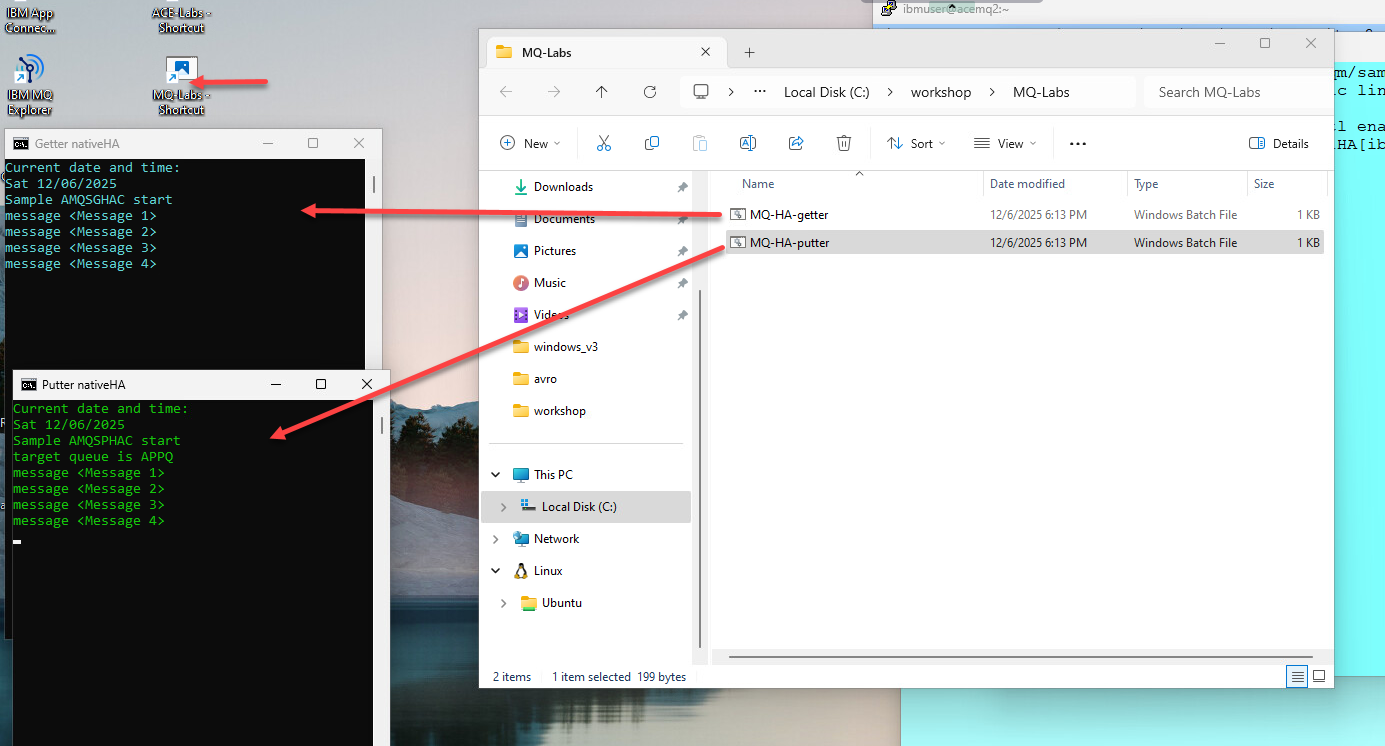This screenshot has width=1385, height=746.
Task: Go up one folder level arrow
Action: point(601,92)
